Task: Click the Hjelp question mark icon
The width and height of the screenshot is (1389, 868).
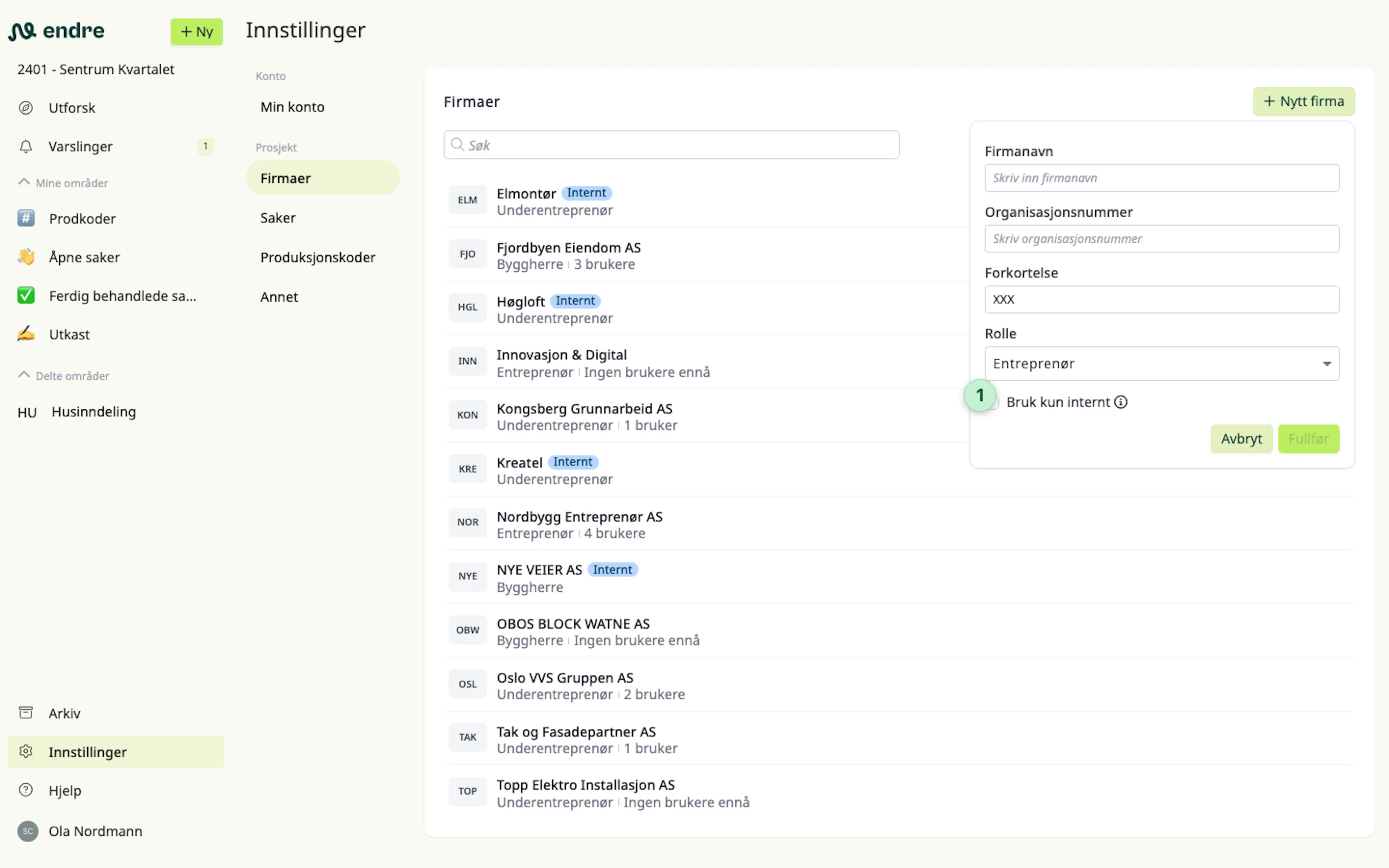Action: click(x=26, y=790)
